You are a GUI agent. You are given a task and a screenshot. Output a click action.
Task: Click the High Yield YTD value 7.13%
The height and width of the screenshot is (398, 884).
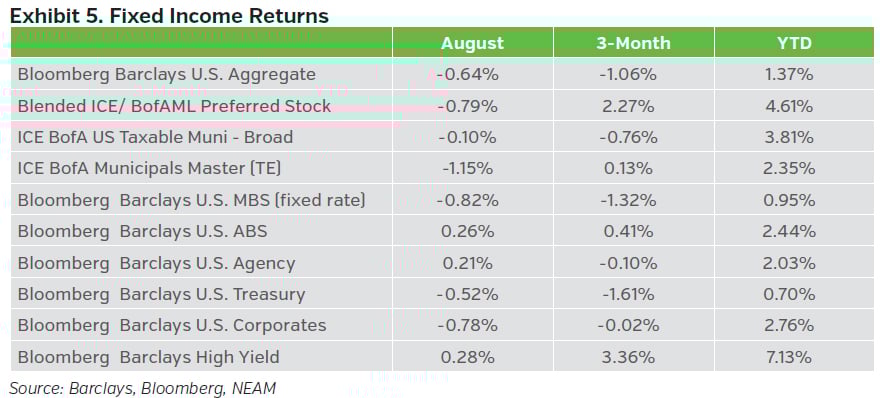pyautogui.click(x=794, y=357)
